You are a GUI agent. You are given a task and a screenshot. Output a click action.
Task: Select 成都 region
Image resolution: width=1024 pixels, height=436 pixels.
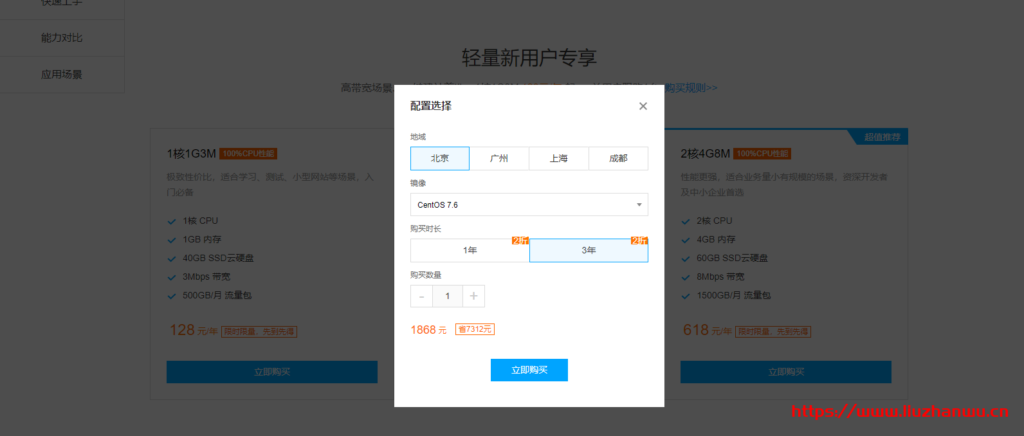[618, 158]
